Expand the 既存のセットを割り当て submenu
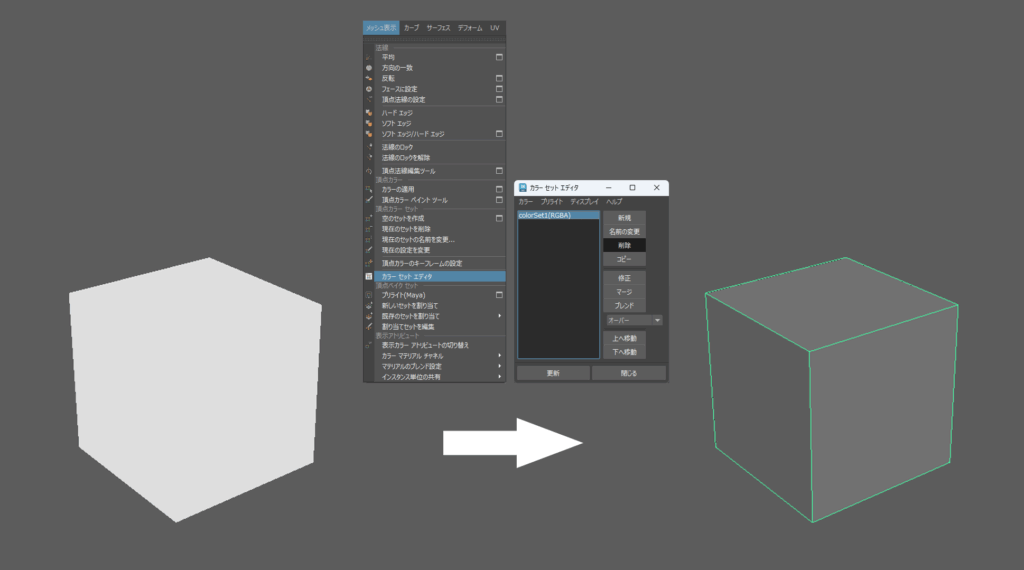This screenshot has width=1024, height=570. point(500,316)
